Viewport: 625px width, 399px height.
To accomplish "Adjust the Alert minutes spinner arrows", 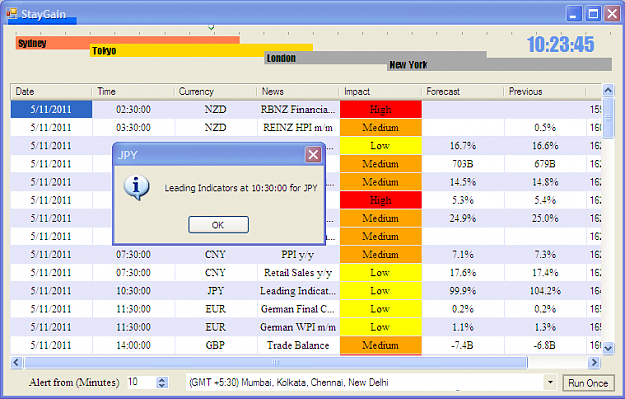I will [162, 383].
